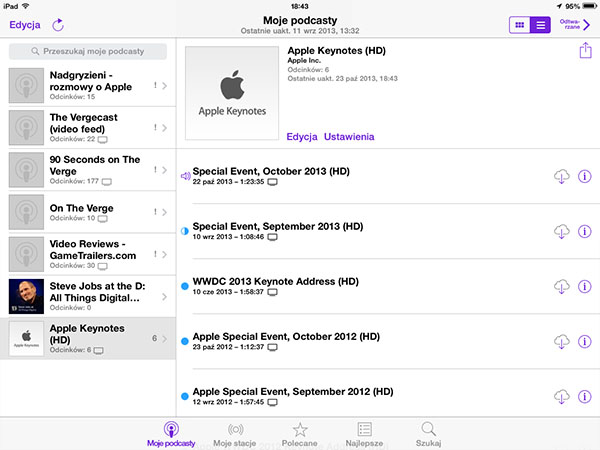This screenshot has width=600, height=450.
Task: Switch to grid view
Action: [519, 25]
